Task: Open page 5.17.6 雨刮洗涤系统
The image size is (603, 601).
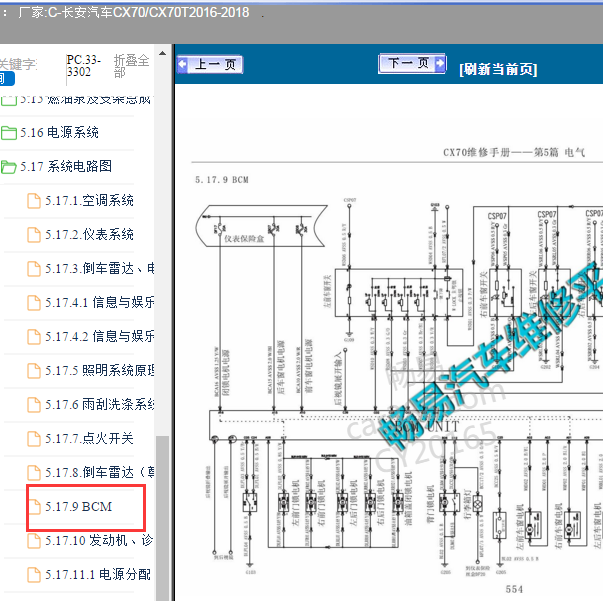Action: point(100,404)
